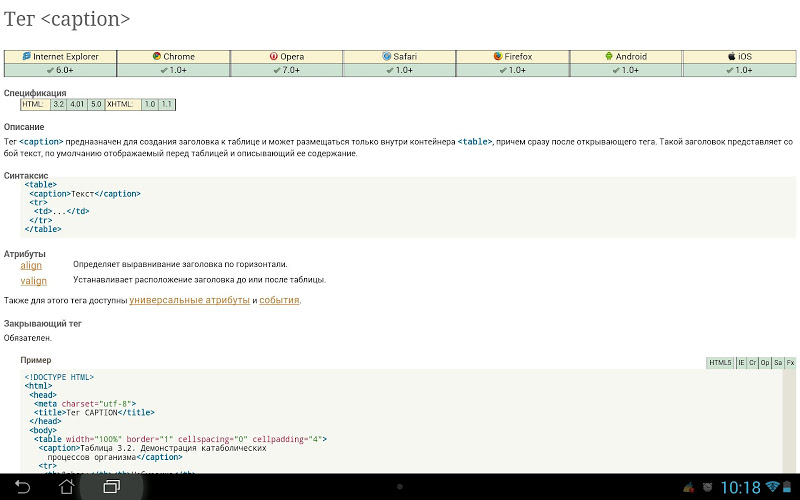This screenshot has height=500, width=800.
Task: Tap the Wi-Fi signal status icon
Action: click(773, 488)
